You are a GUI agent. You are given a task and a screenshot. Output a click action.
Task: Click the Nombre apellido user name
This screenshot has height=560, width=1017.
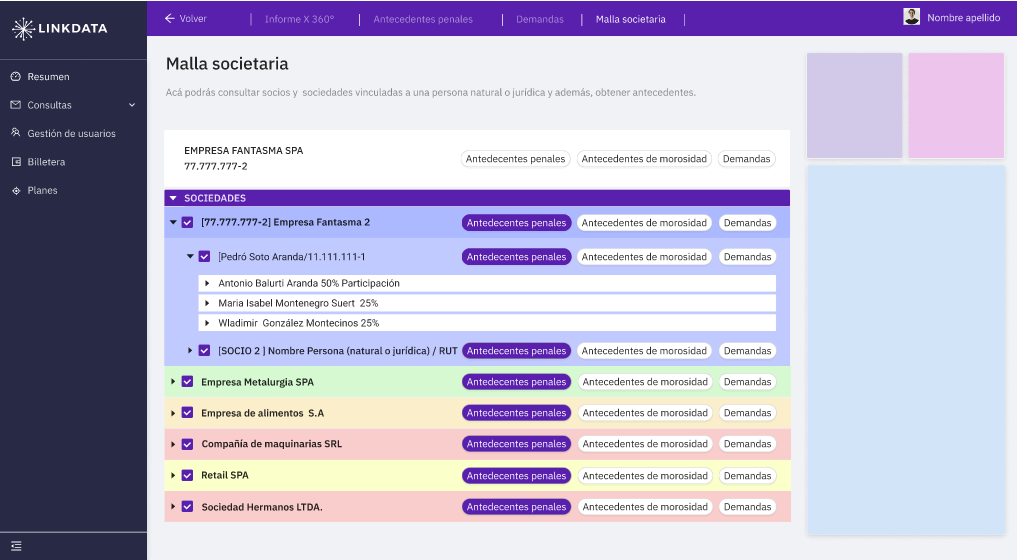click(963, 18)
